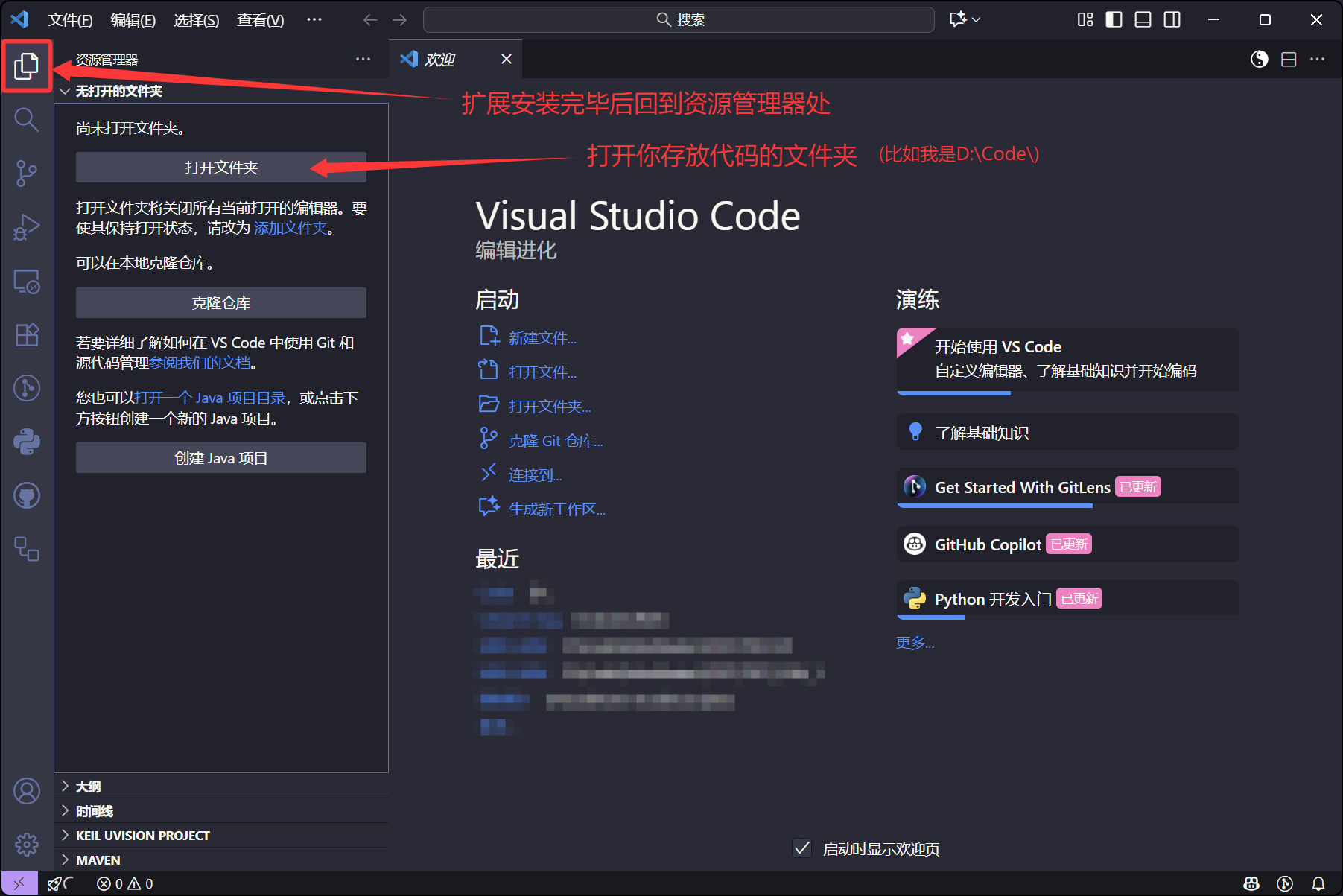The width and height of the screenshot is (1343, 896).
Task: Uncheck the show welcome page on startup checkbox
Action: [802, 848]
